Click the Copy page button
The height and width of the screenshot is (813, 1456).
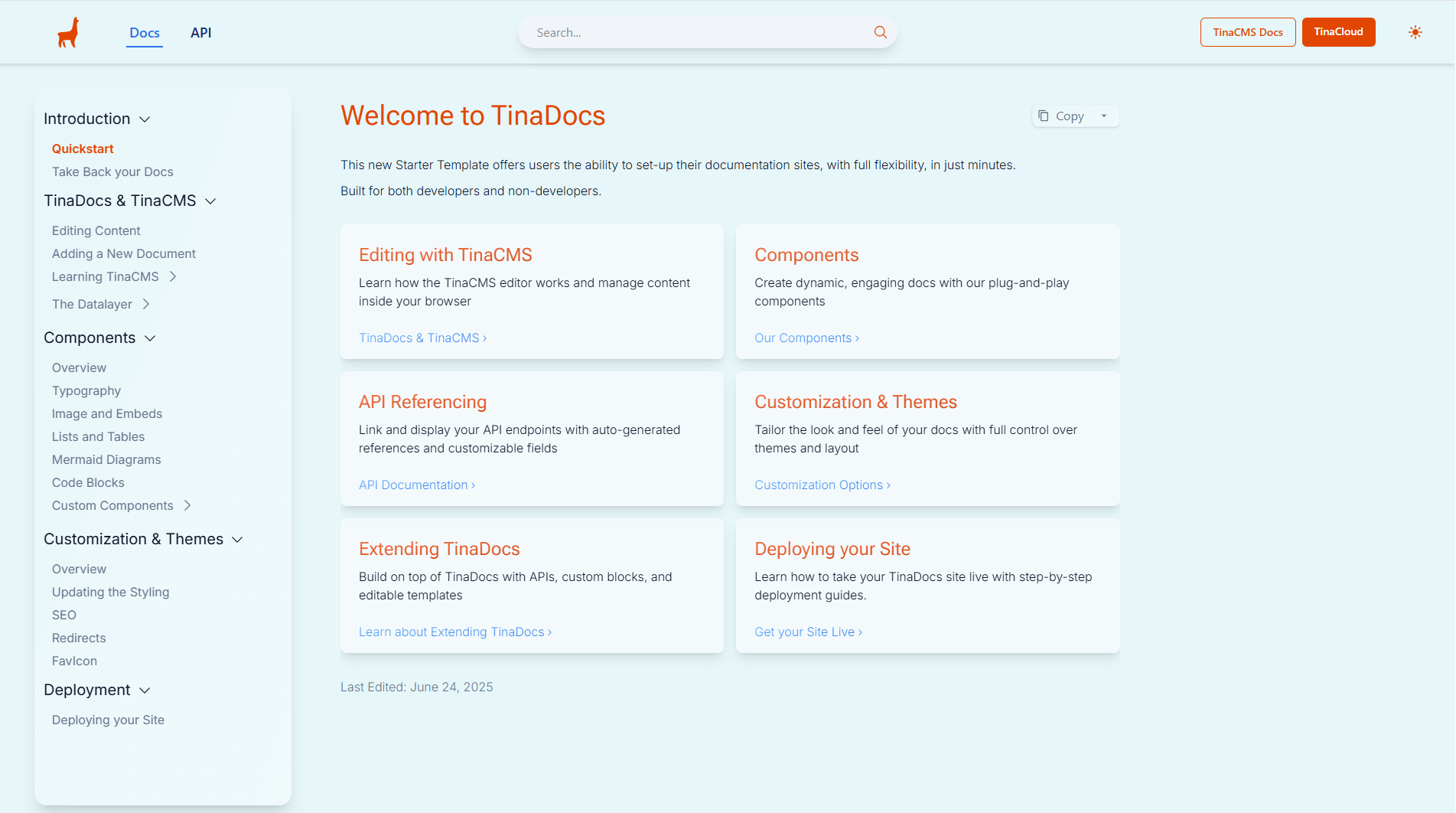pos(1062,116)
